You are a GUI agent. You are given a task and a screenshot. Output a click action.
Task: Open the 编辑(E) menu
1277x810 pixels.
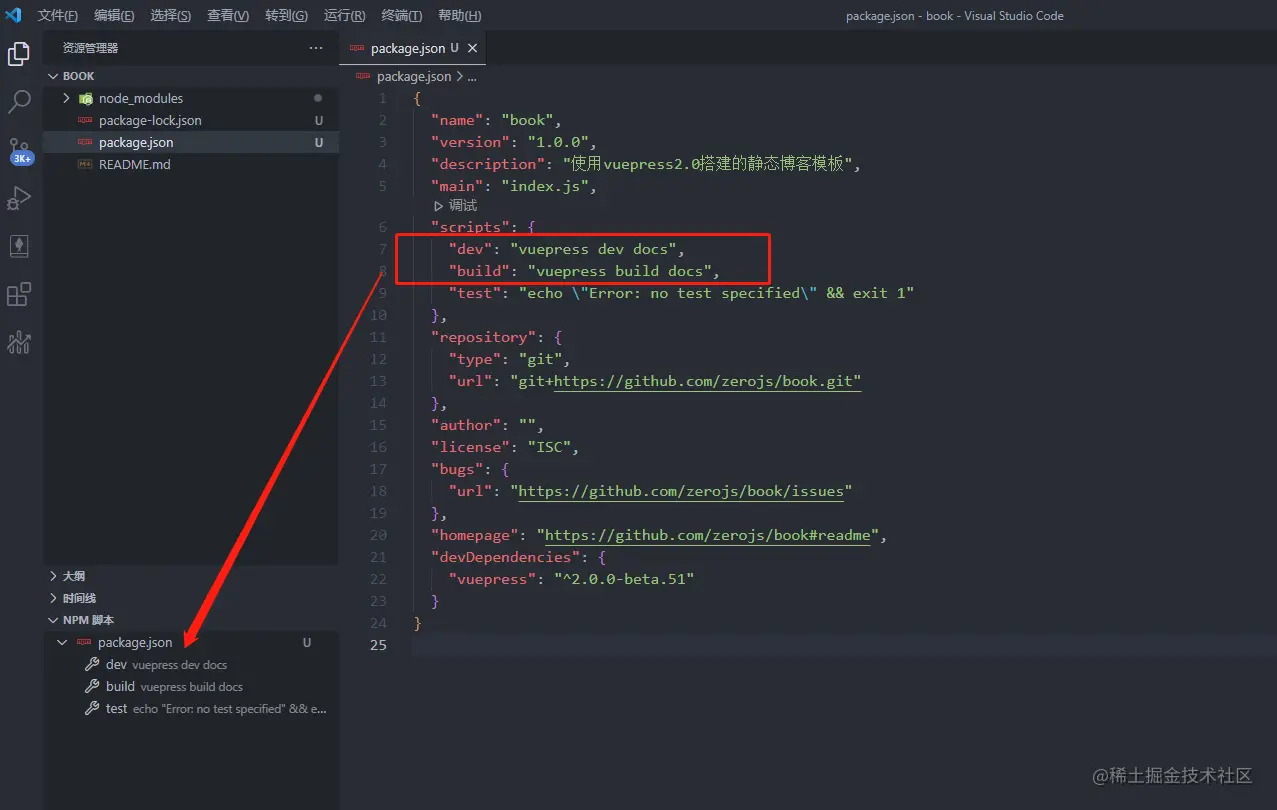(x=114, y=16)
